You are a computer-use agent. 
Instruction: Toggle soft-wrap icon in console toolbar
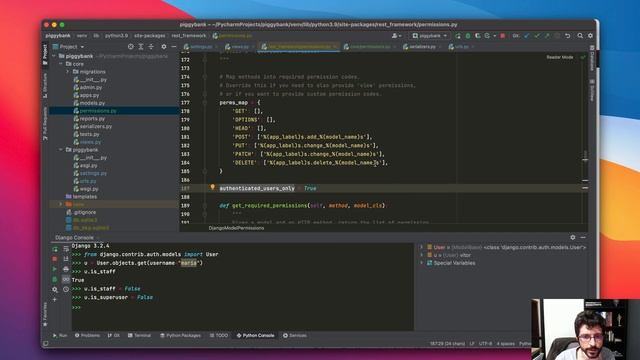(x=66, y=249)
